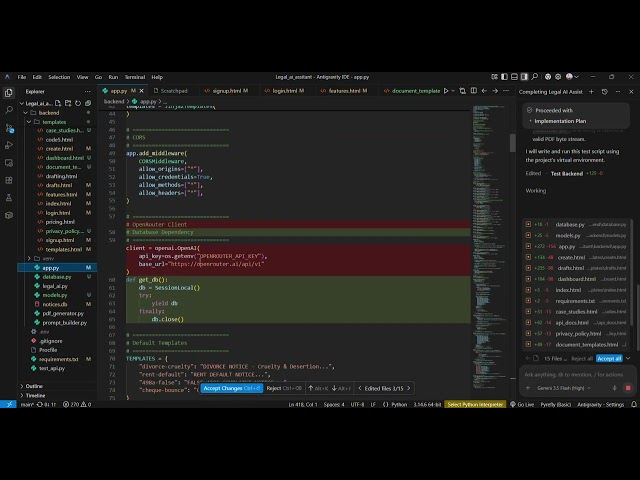Open the app.py diff from the changed files list
Screen dimensions: 640x480
tap(576, 247)
